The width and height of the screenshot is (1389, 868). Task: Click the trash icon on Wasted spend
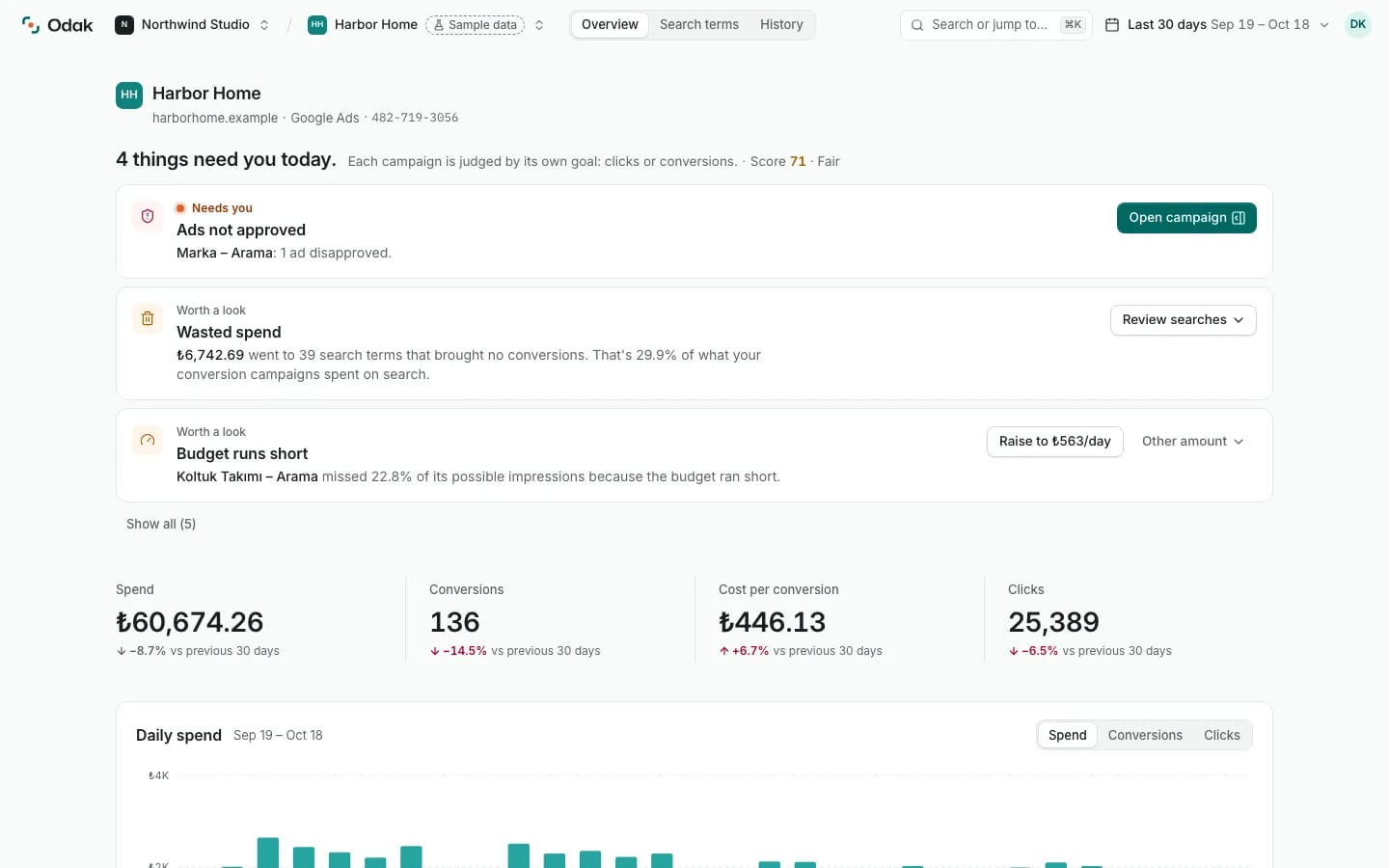pos(148,318)
